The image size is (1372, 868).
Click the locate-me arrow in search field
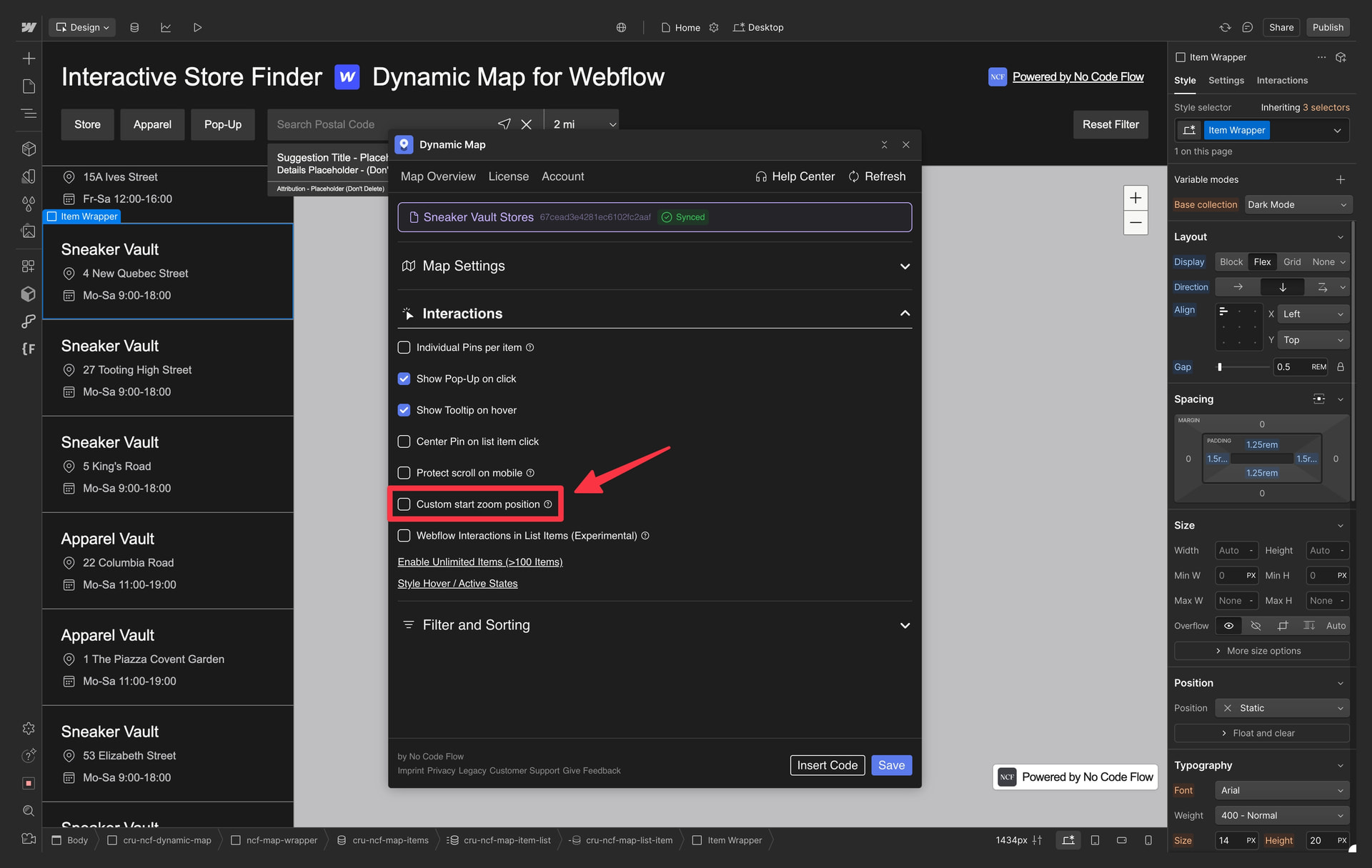coord(504,124)
